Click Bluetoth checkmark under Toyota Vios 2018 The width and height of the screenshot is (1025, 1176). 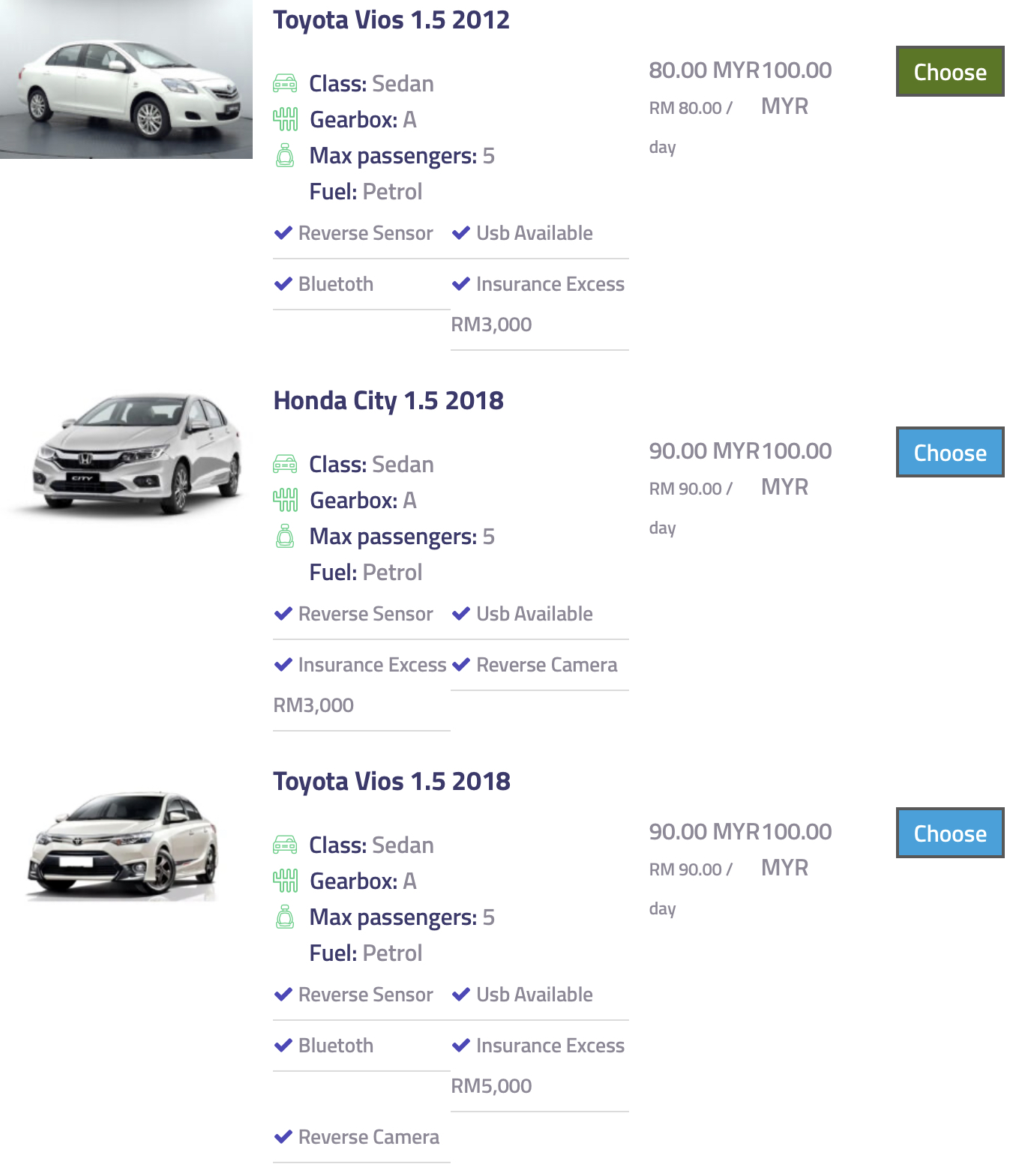pyautogui.click(x=283, y=1046)
